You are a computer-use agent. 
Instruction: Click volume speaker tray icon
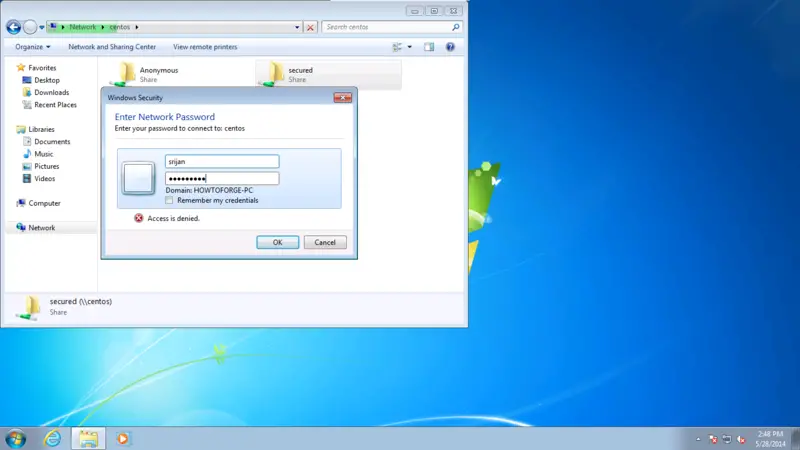pyautogui.click(x=741, y=439)
